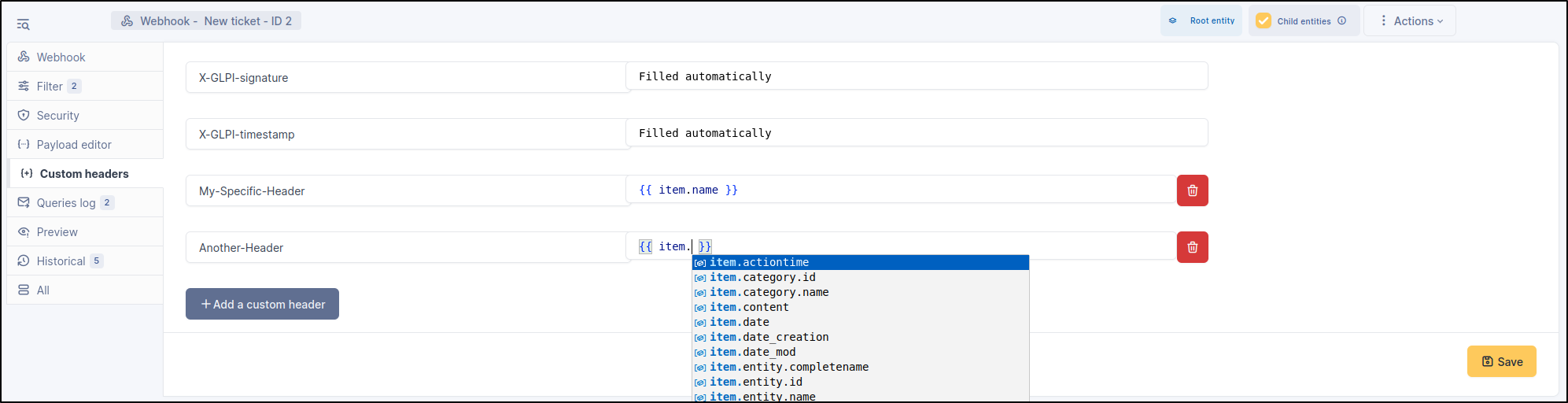Click the Preview eye icon in sidebar

tap(24, 232)
